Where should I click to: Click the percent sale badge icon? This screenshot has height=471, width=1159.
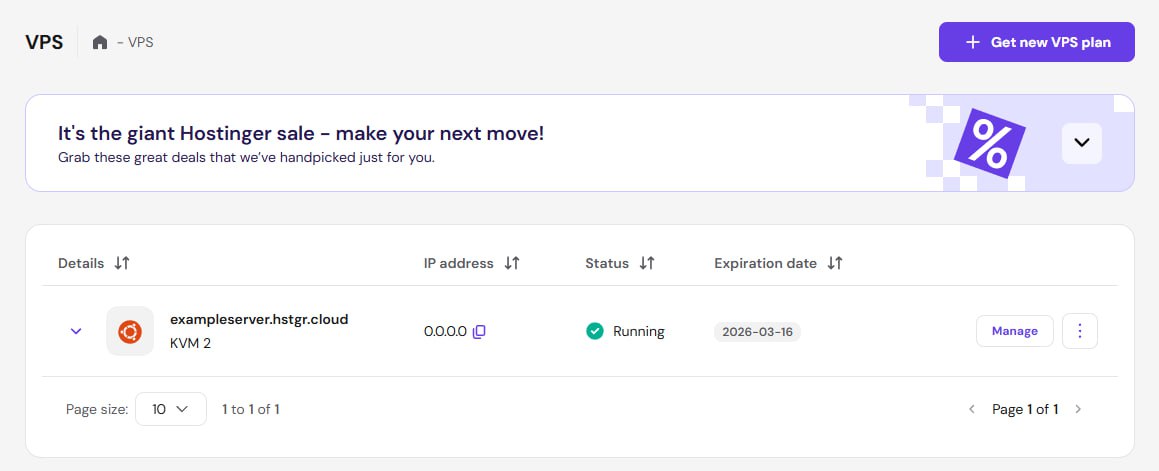(988, 143)
